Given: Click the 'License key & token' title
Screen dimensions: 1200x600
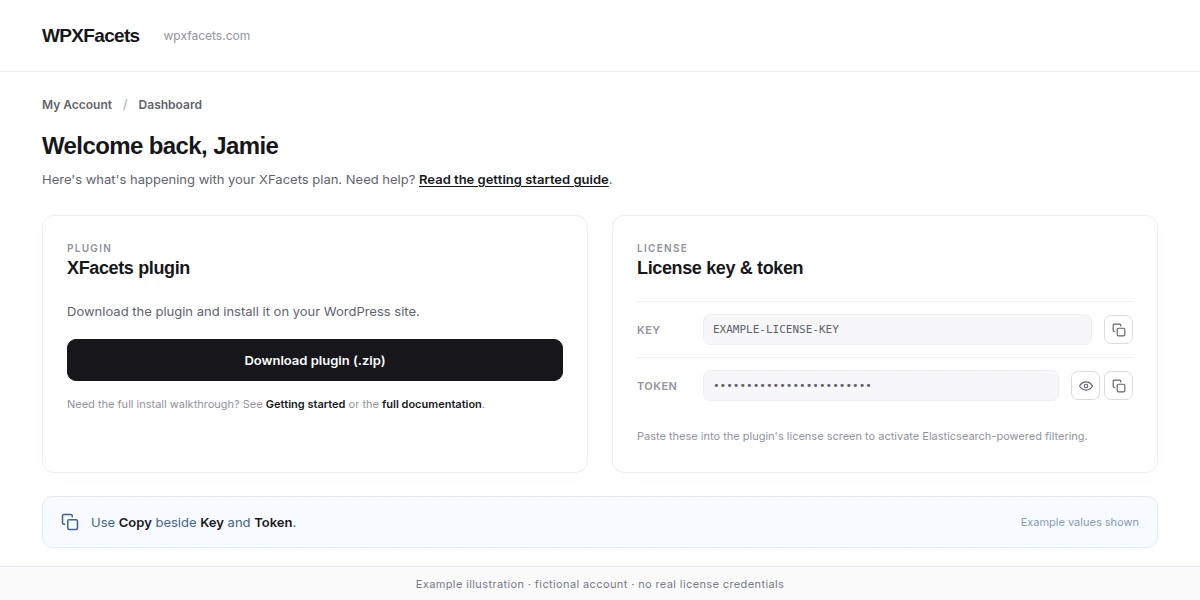Looking at the screenshot, I should click(720, 268).
